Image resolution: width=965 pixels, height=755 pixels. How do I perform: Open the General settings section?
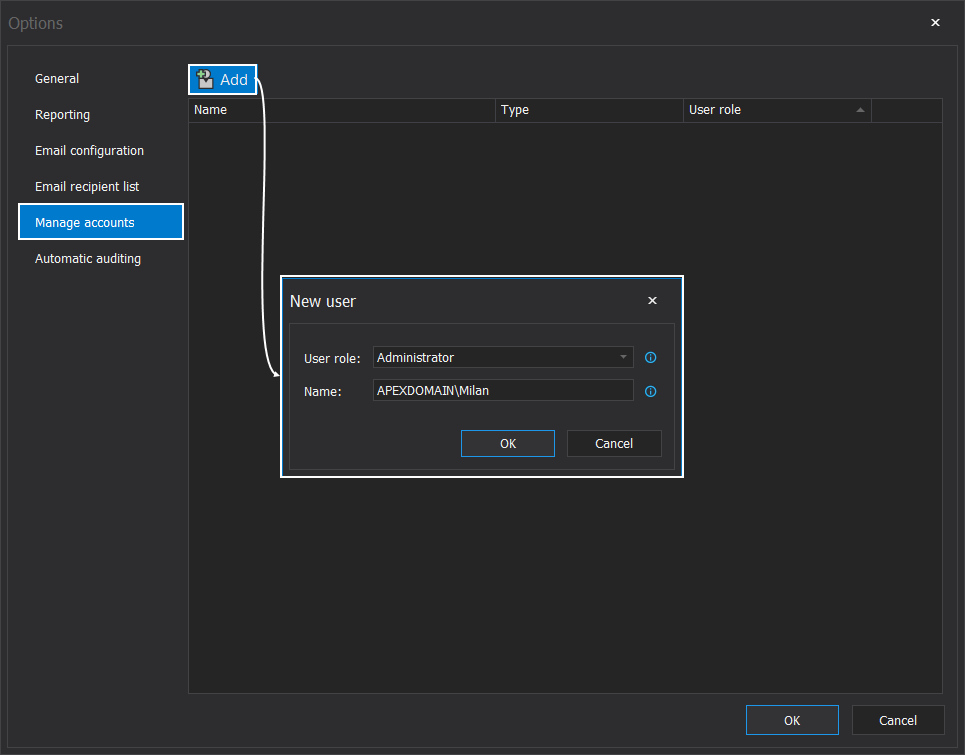click(x=57, y=79)
